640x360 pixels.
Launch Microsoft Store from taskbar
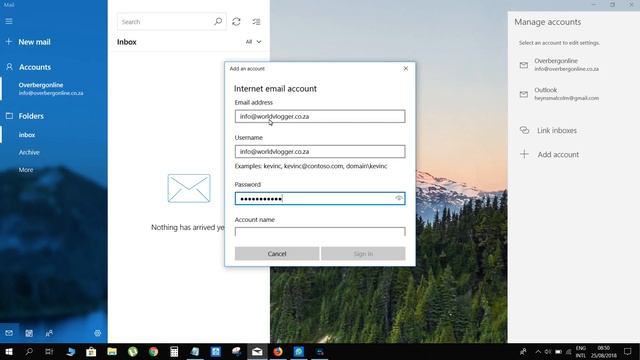(91, 351)
